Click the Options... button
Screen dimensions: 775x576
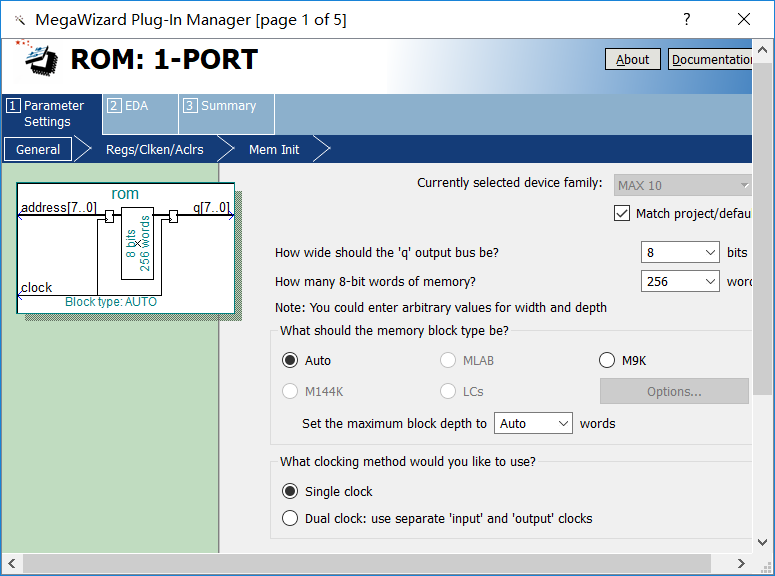pyautogui.click(x=674, y=392)
